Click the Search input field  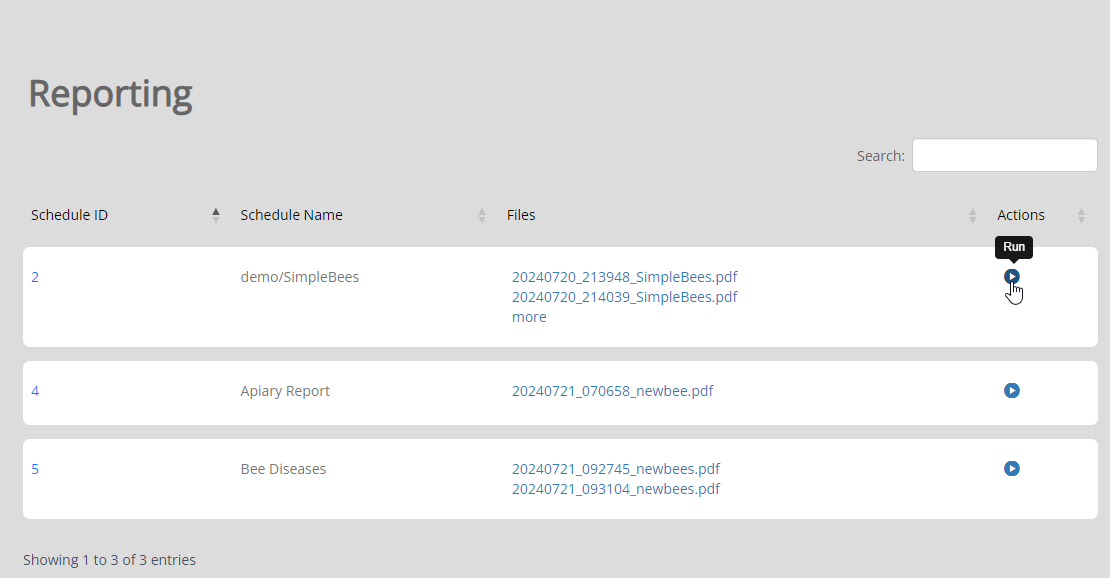[x=1005, y=155]
